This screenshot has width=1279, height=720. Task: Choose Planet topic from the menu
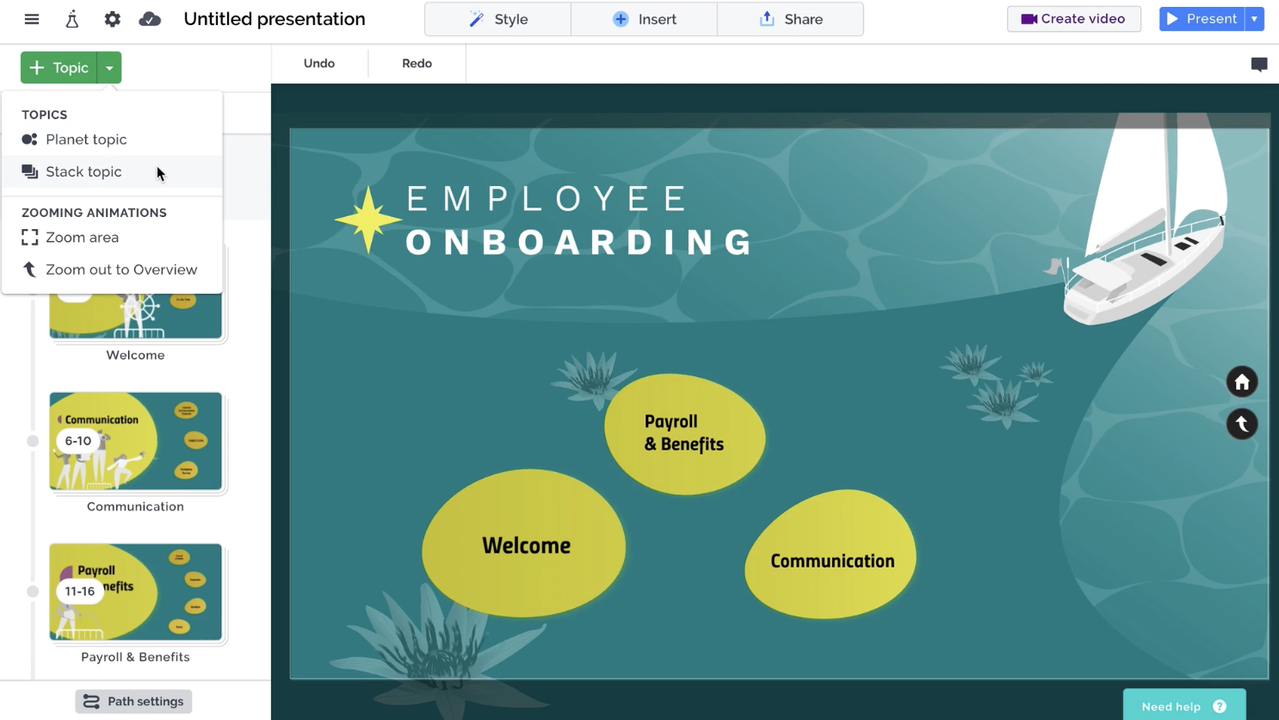point(112,139)
